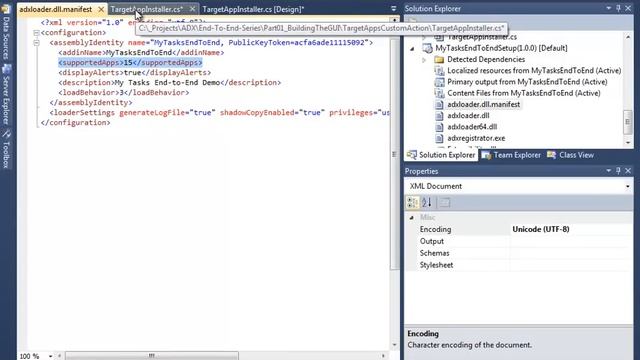
Task: Collapse the MyTasksEndToEndSetup project node
Action: click(412, 49)
